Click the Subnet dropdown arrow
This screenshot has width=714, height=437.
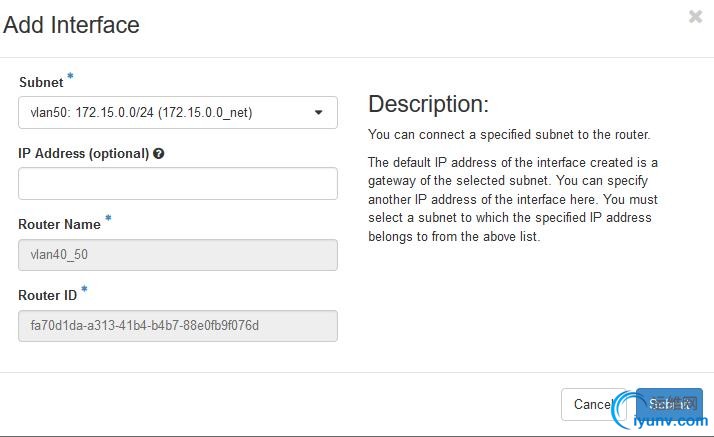click(x=319, y=113)
